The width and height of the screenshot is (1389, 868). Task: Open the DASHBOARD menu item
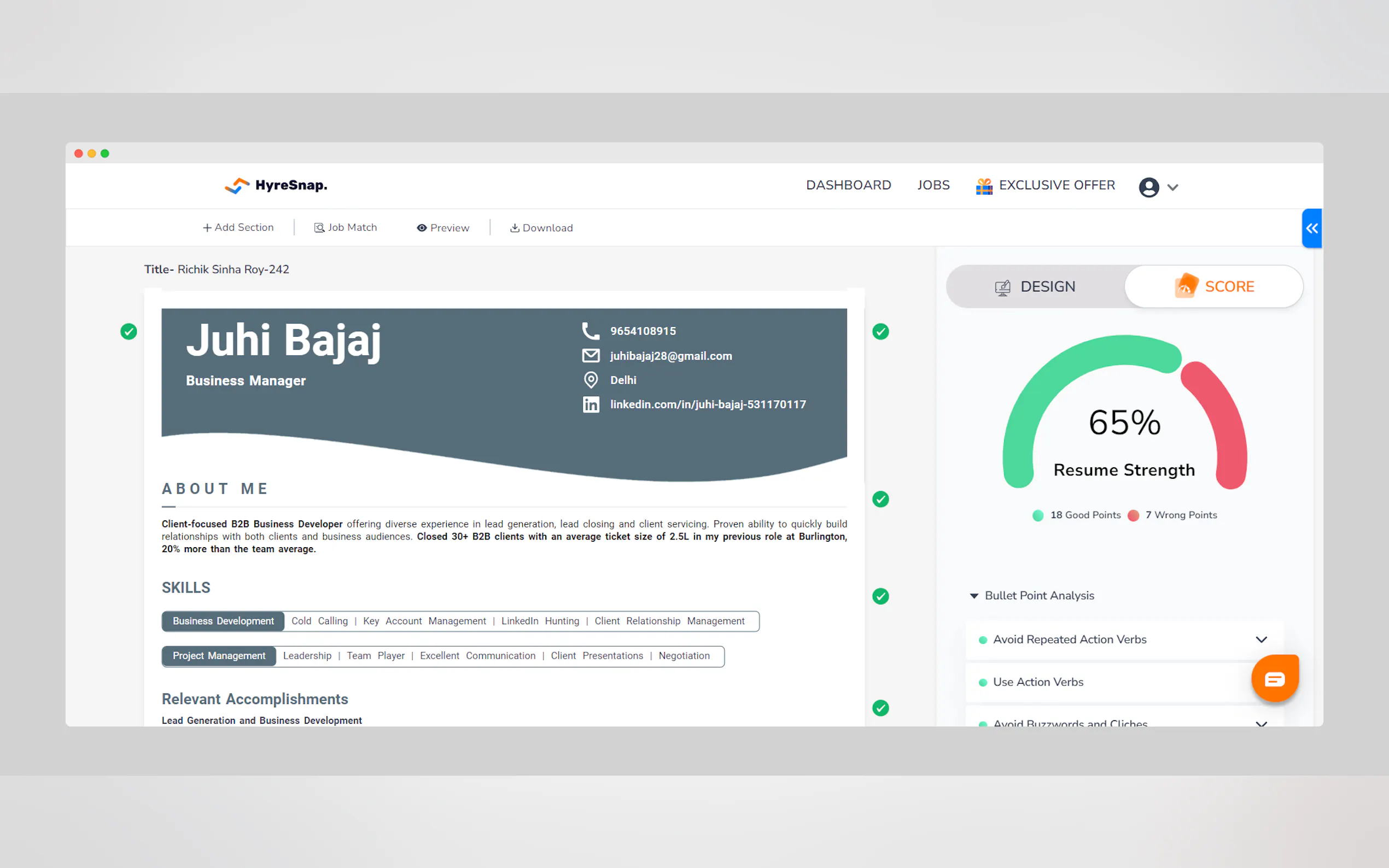click(x=848, y=185)
